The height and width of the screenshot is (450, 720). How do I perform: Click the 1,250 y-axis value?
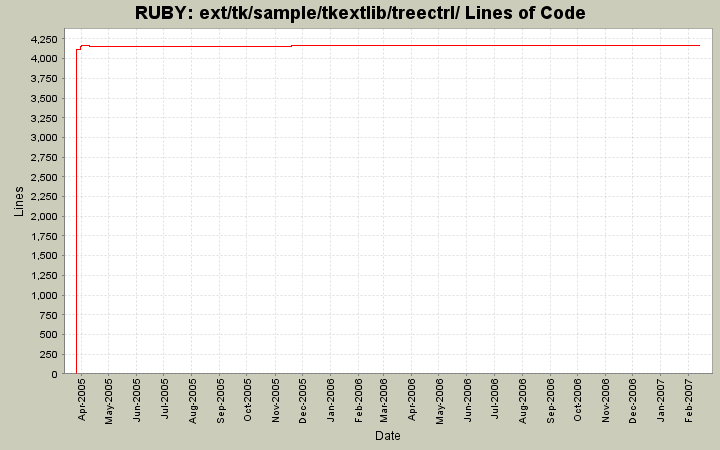pyautogui.click(x=44, y=276)
